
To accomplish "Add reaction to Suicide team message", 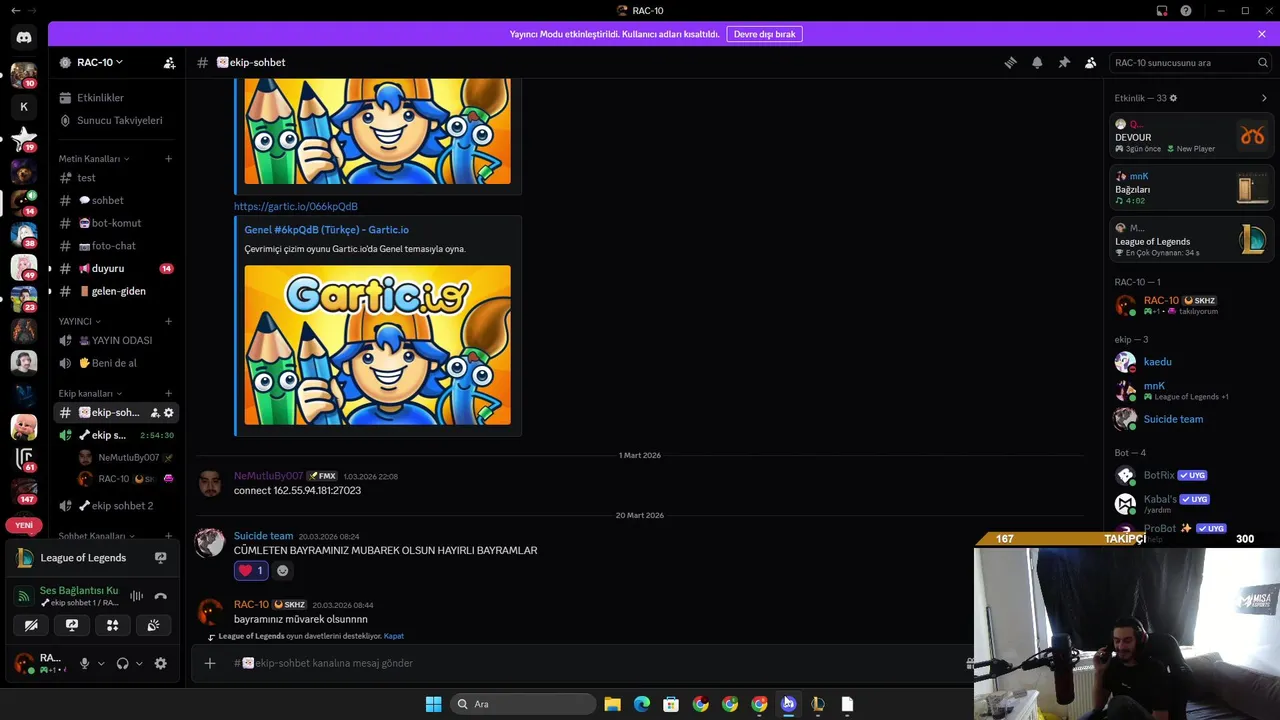I will coord(283,571).
